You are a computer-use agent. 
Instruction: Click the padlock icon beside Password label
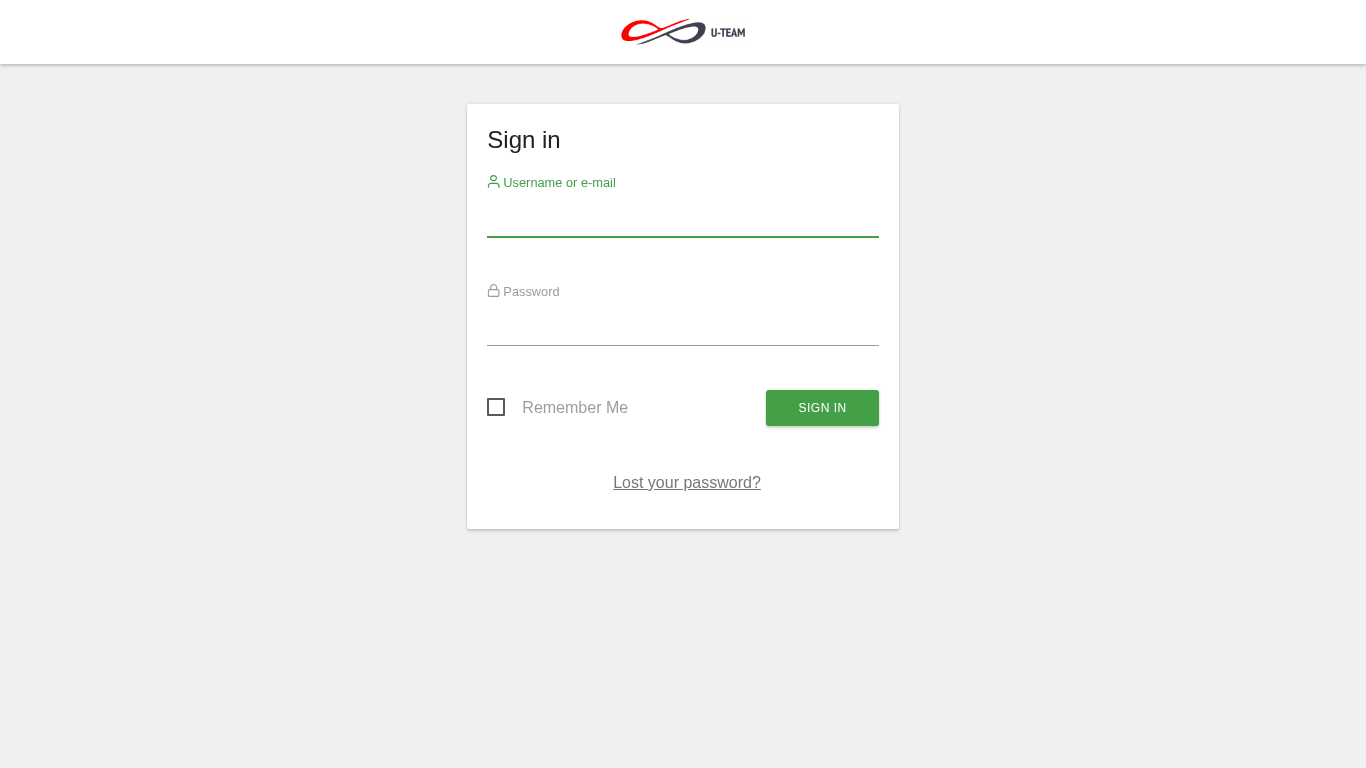tap(493, 291)
